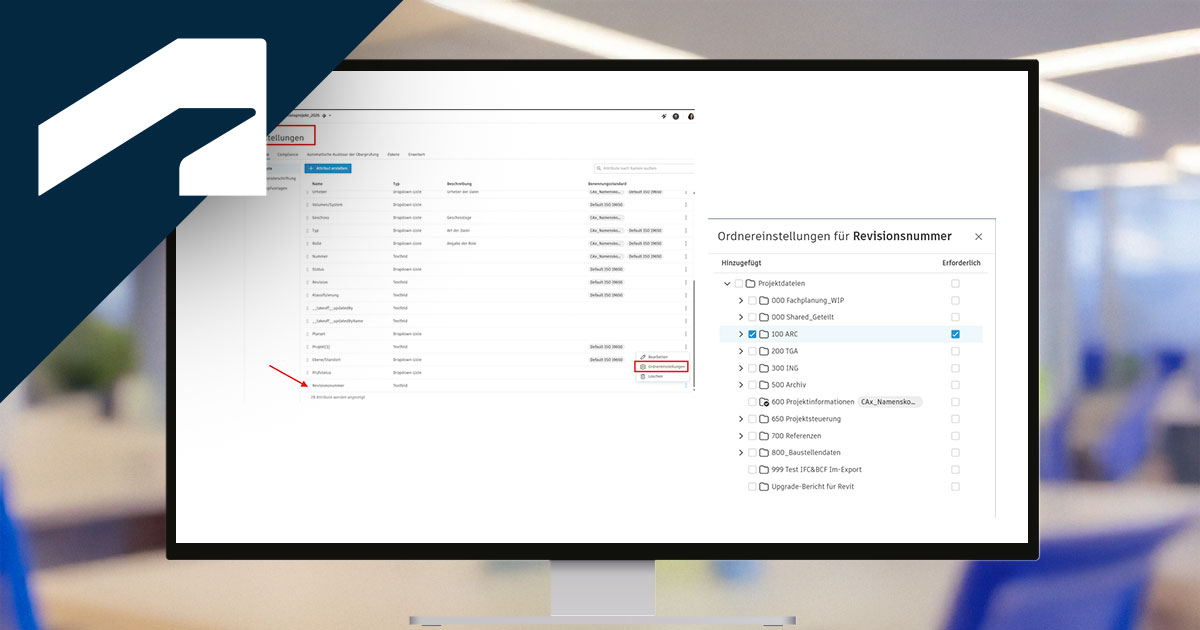
Task: Click the 600 Projektinformationen folder icon
Action: pyautogui.click(x=764, y=402)
